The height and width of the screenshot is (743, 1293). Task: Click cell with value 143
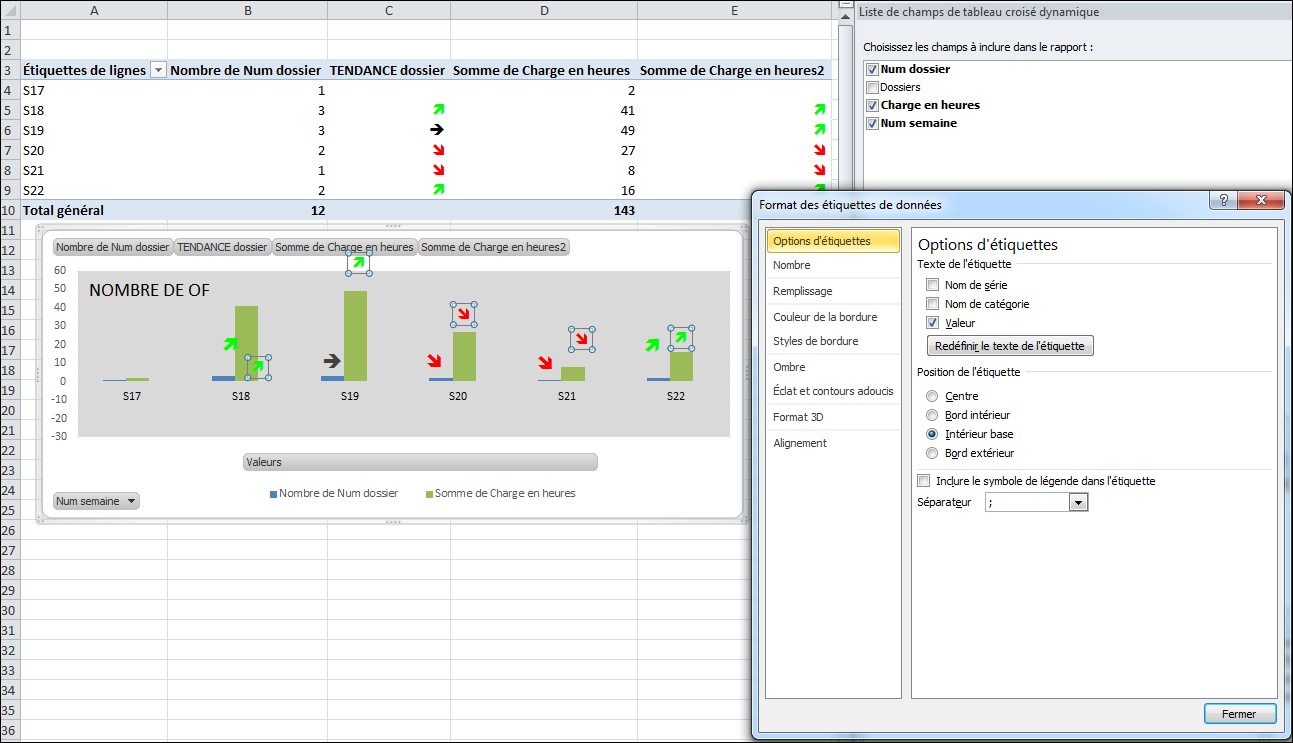(544, 210)
